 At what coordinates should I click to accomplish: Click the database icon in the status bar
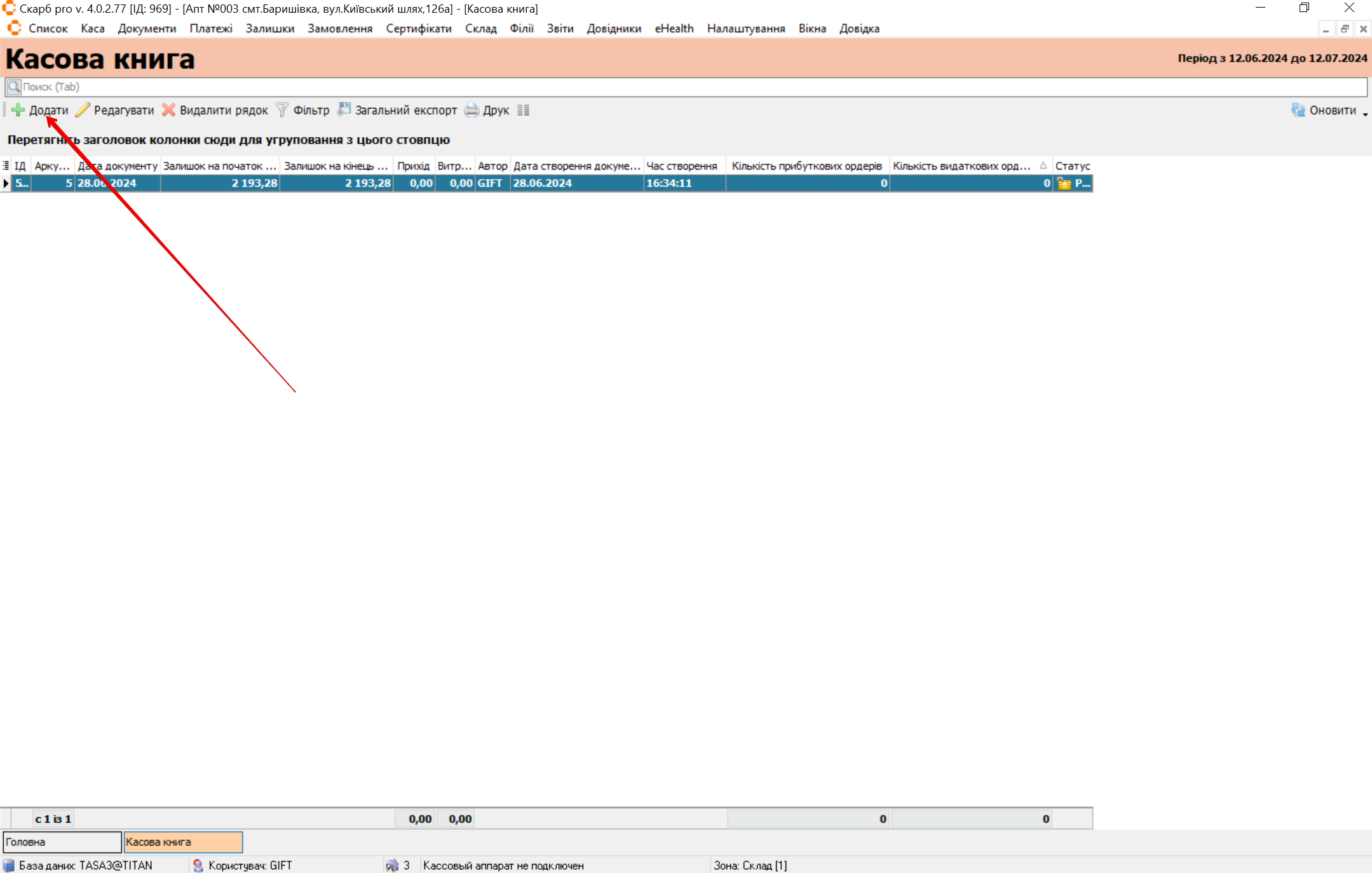tap(8, 865)
